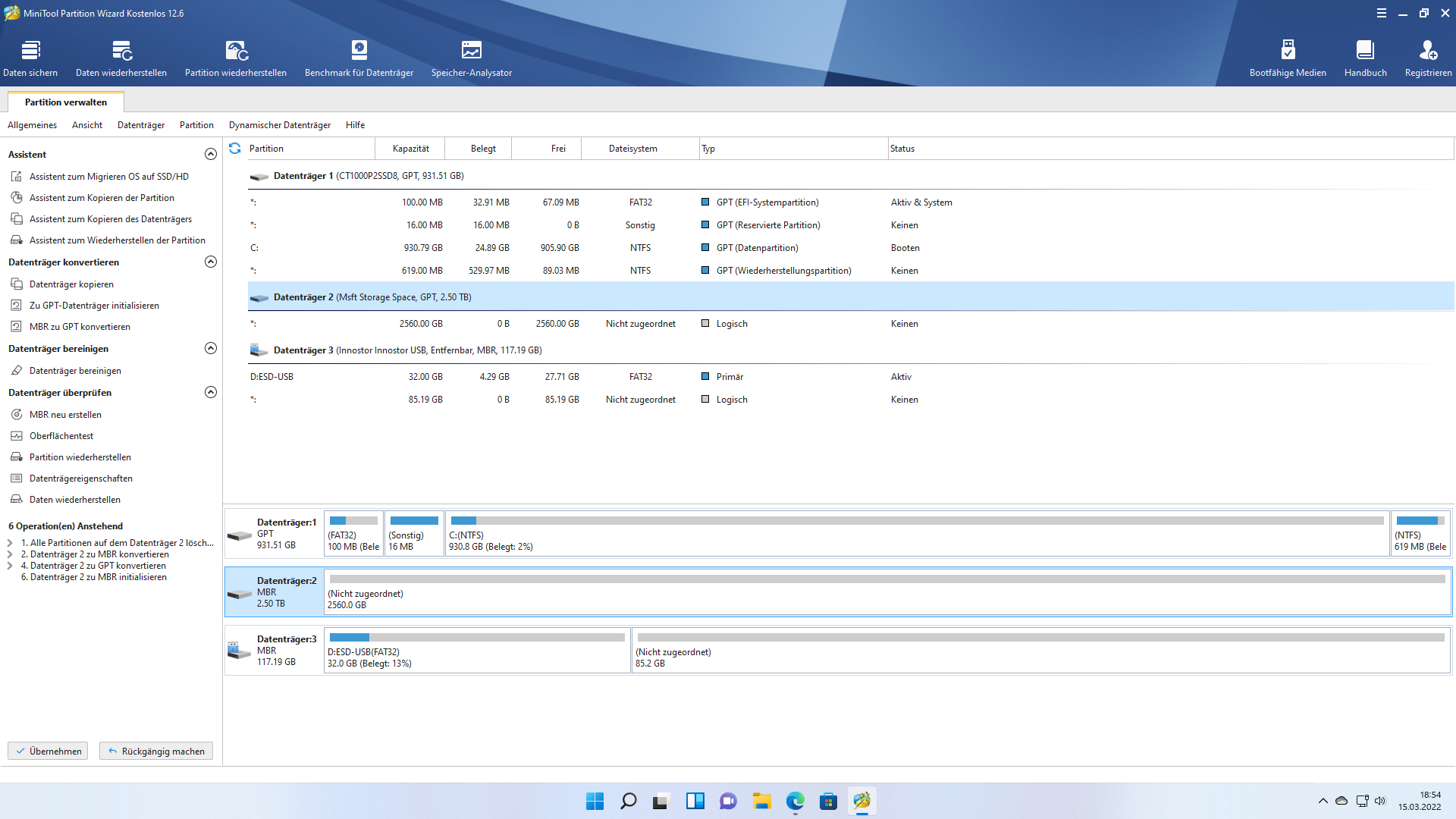Open Microsoft Edge from taskbar
1456x819 pixels.
click(795, 801)
